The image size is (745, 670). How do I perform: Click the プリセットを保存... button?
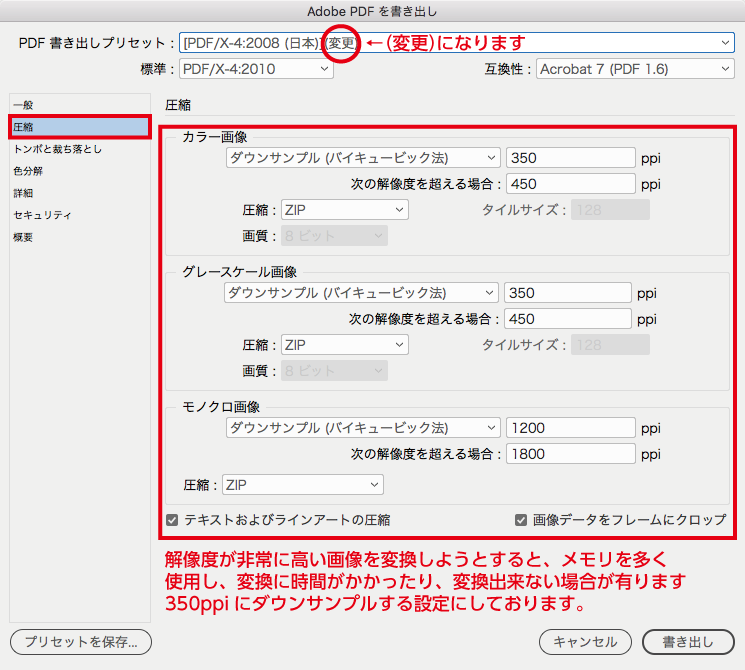pyautogui.click(x=81, y=642)
